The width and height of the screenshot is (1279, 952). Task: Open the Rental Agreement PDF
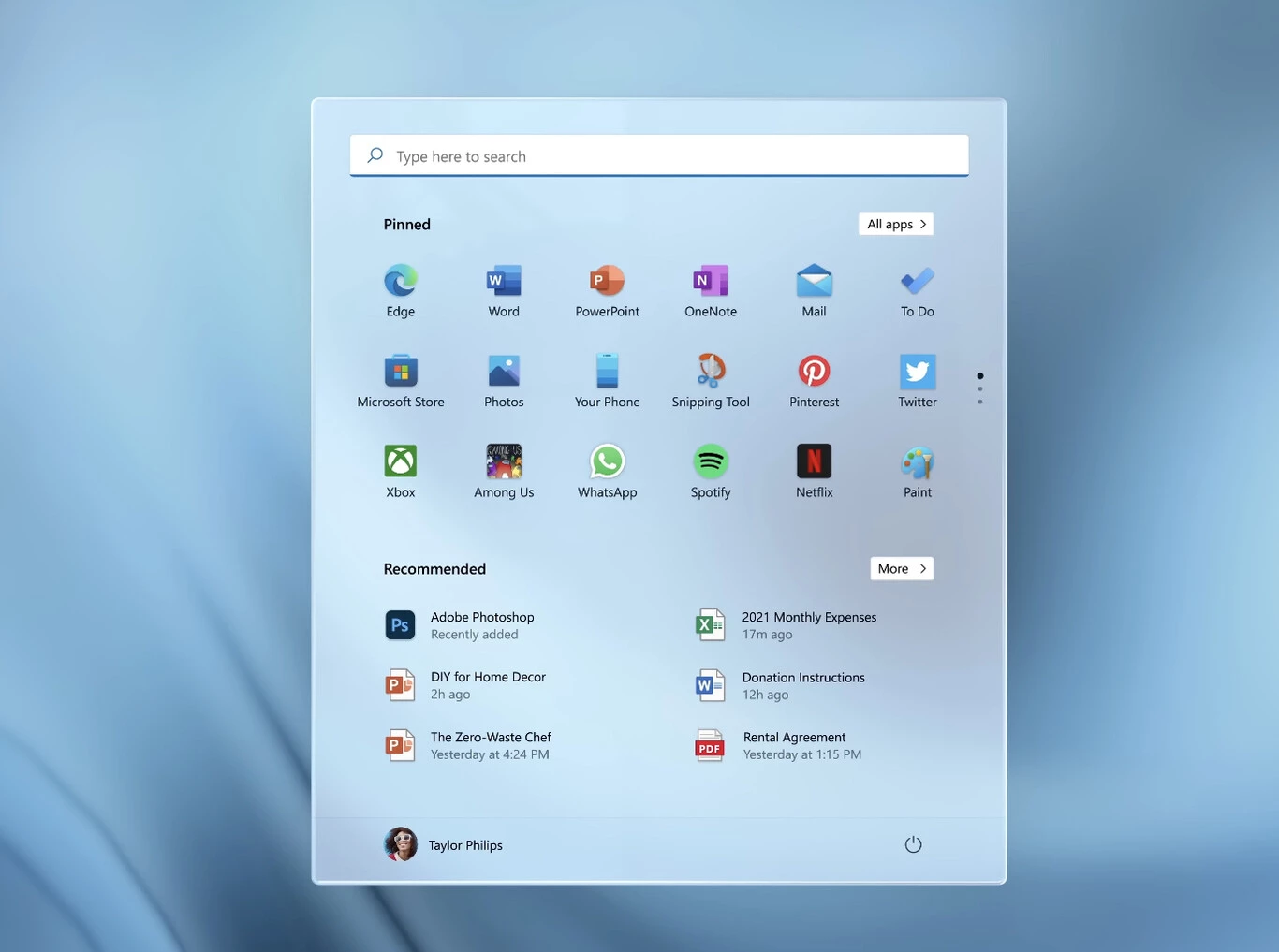point(794,746)
